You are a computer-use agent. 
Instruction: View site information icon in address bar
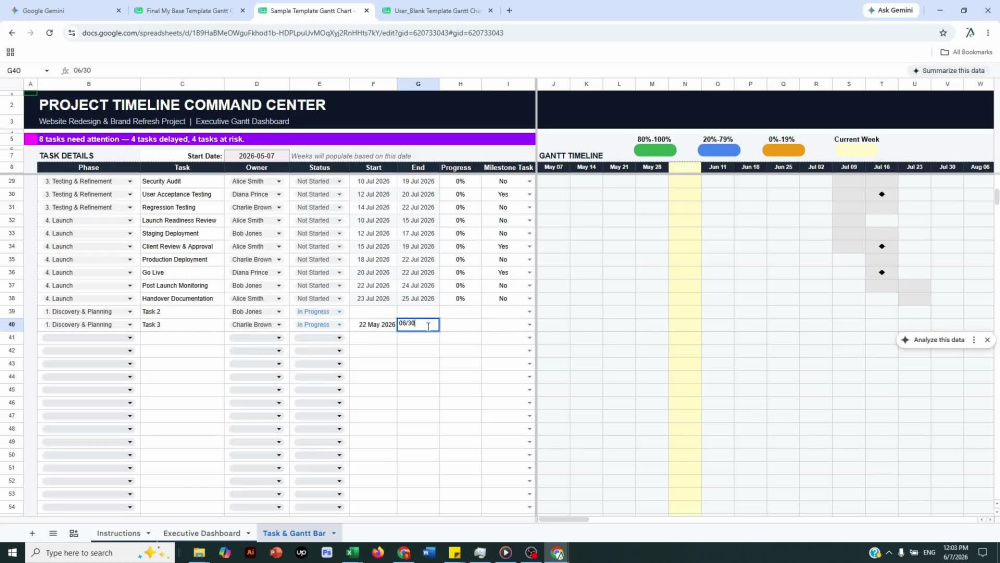71,33
